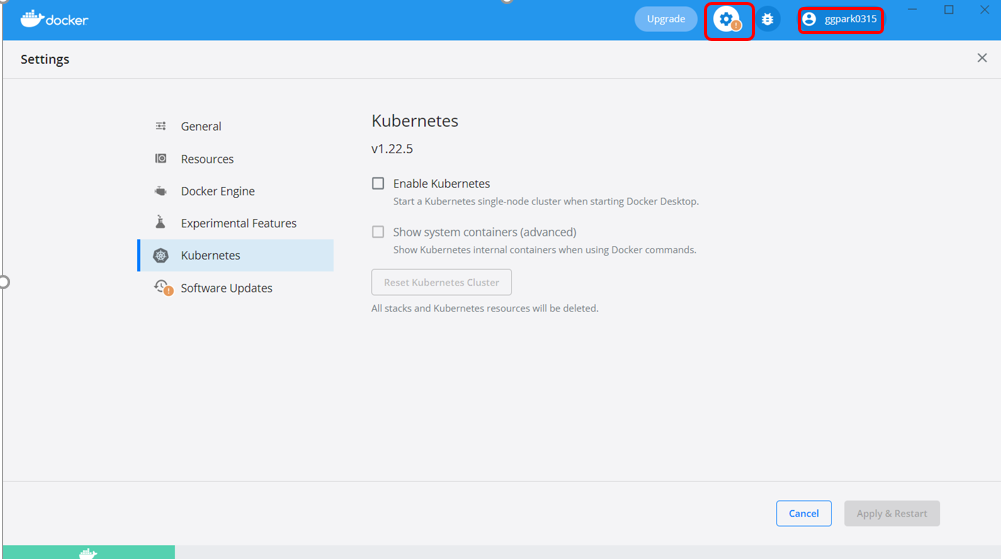Image resolution: width=1001 pixels, height=559 pixels.
Task: Click the Docker Engine whale icon
Action: click(161, 191)
